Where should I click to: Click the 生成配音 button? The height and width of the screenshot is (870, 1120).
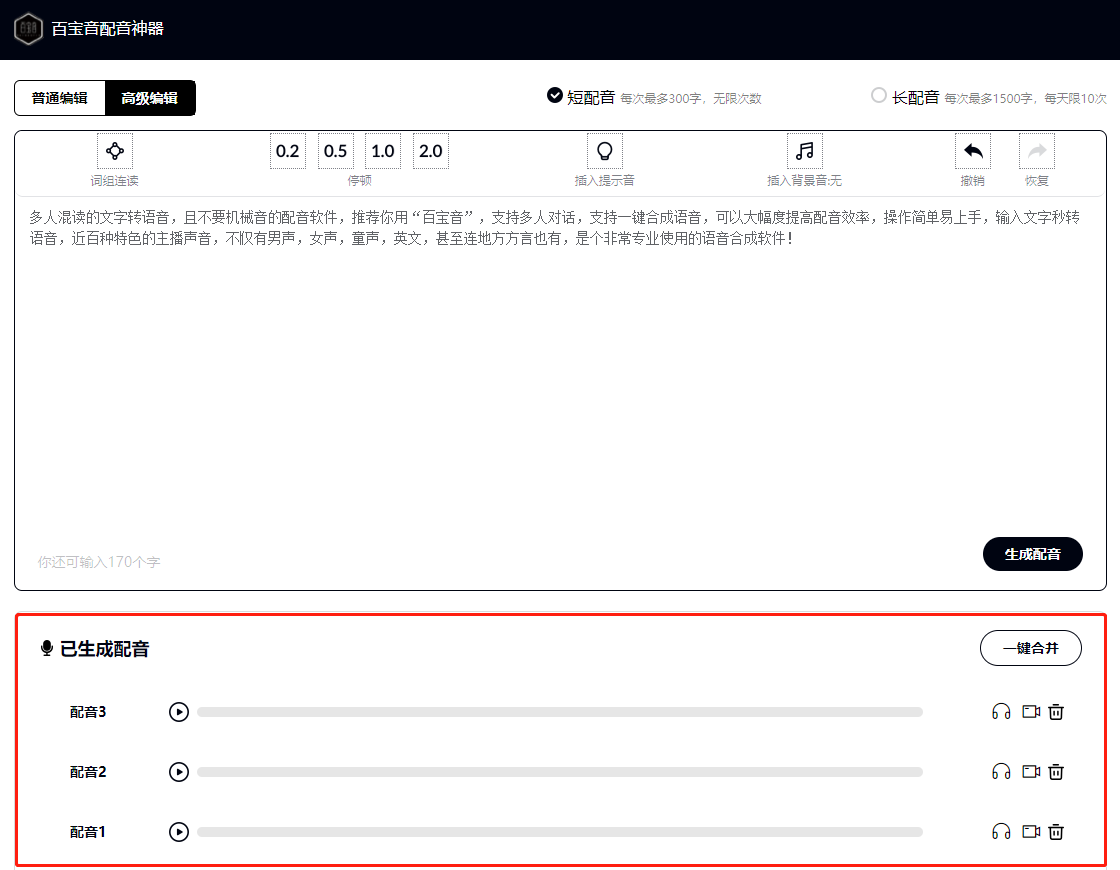[x=1032, y=554]
